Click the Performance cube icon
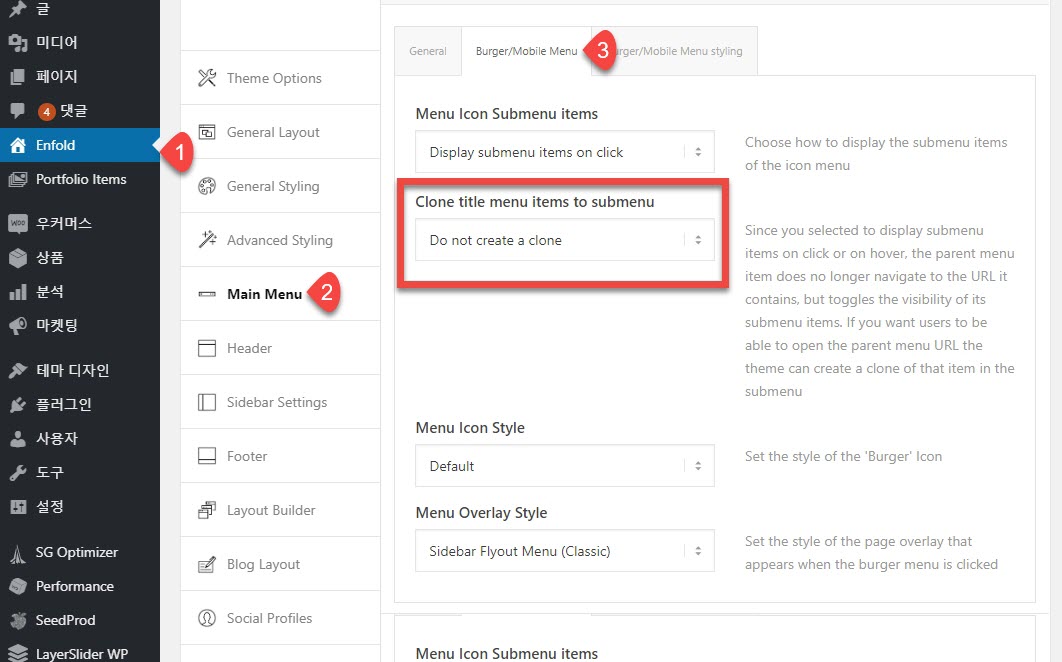1062x662 pixels. [x=18, y=586]
